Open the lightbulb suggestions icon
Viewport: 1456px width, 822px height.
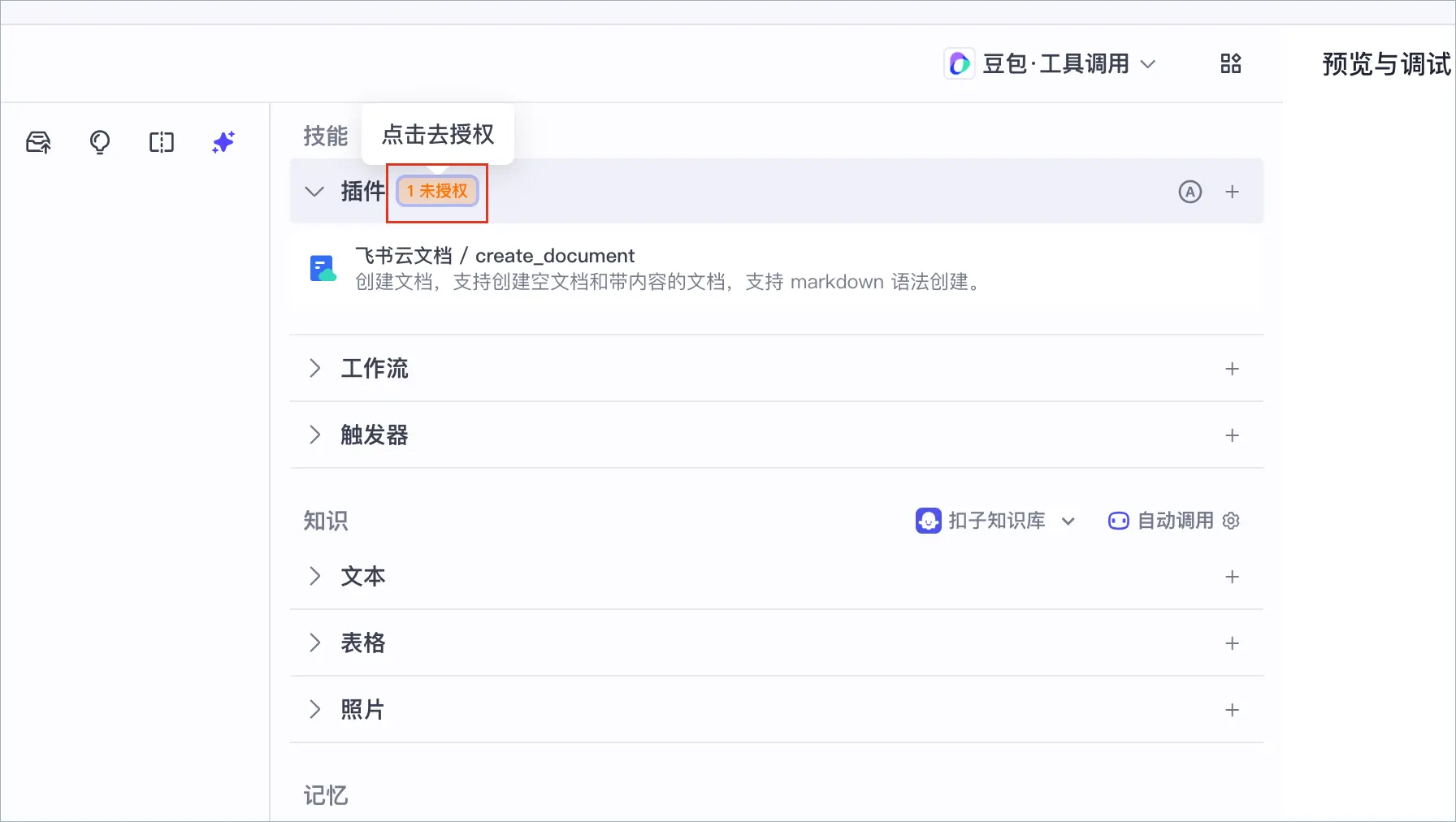coord(99,142)
